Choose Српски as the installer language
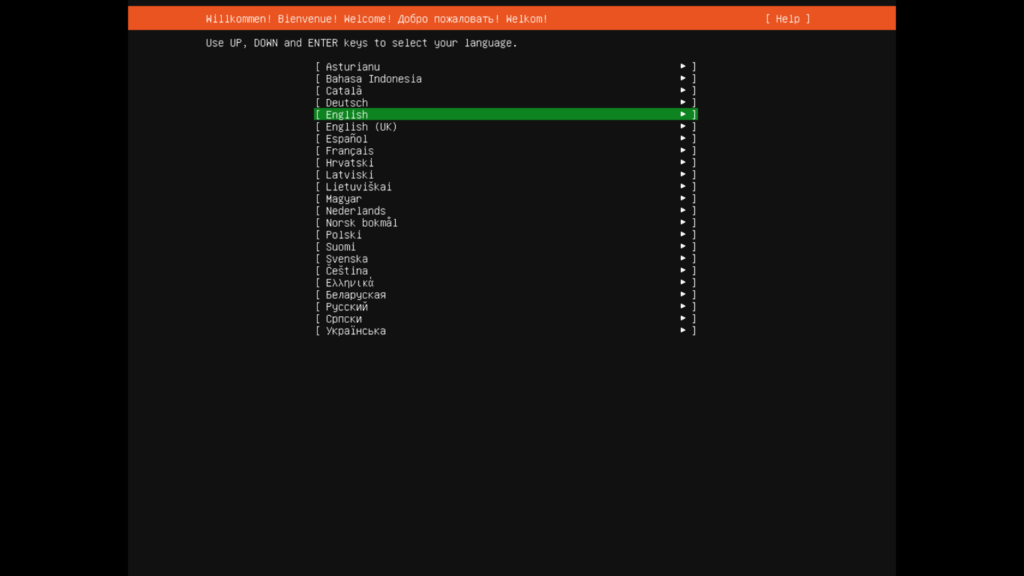 tap(505, 319)
